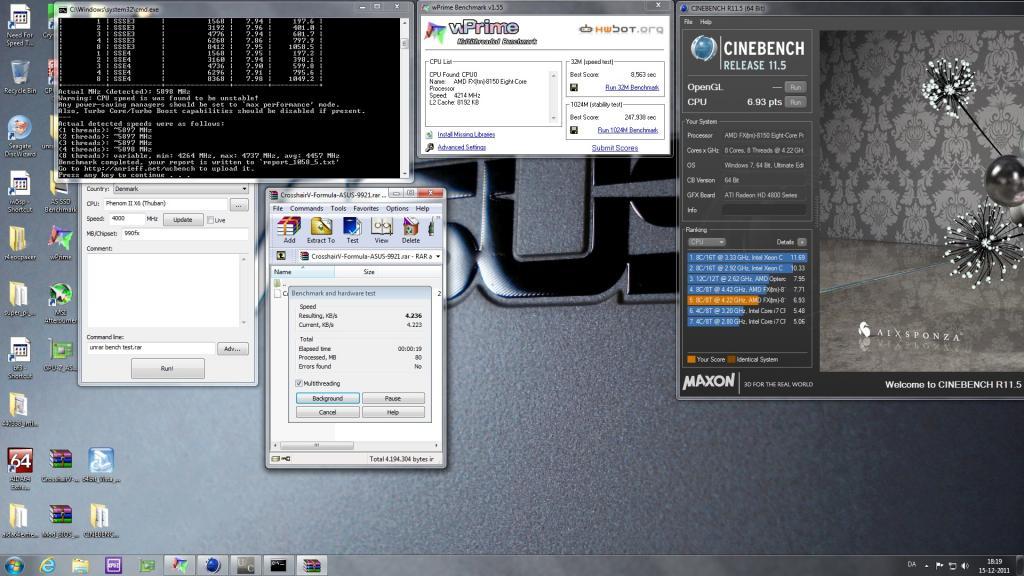The height and width of the screenshot is (576, 1024).
Task: Show hidden system tray icons
Action: [x=926, y=566]
